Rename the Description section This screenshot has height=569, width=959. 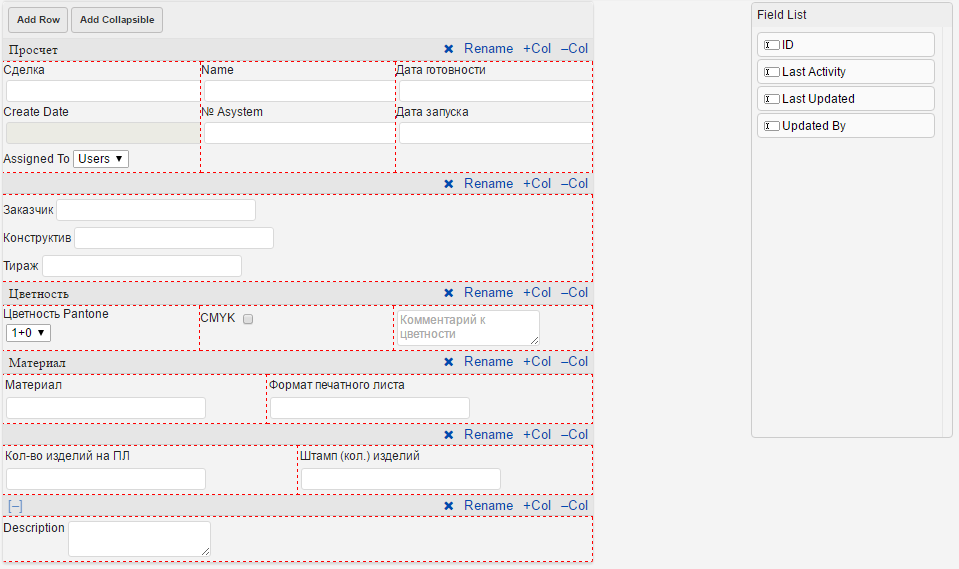point(488,505)
